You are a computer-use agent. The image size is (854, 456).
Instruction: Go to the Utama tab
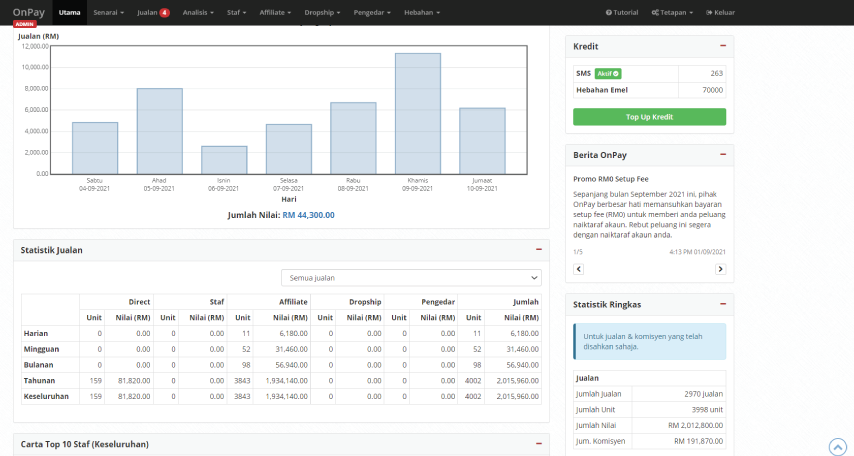click(x=69, y=12)
